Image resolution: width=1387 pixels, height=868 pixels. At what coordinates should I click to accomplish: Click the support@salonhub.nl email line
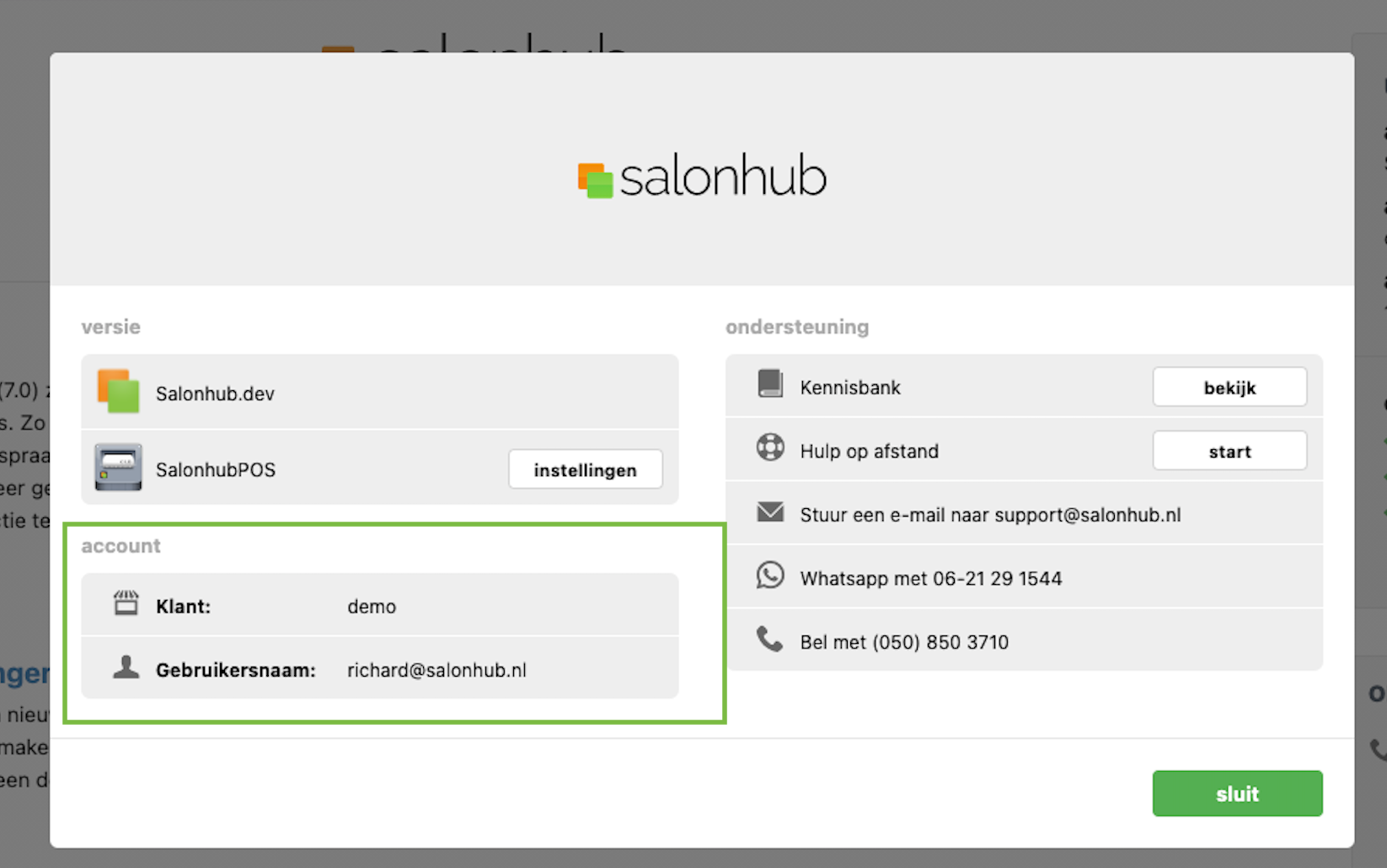click(990, 515)
